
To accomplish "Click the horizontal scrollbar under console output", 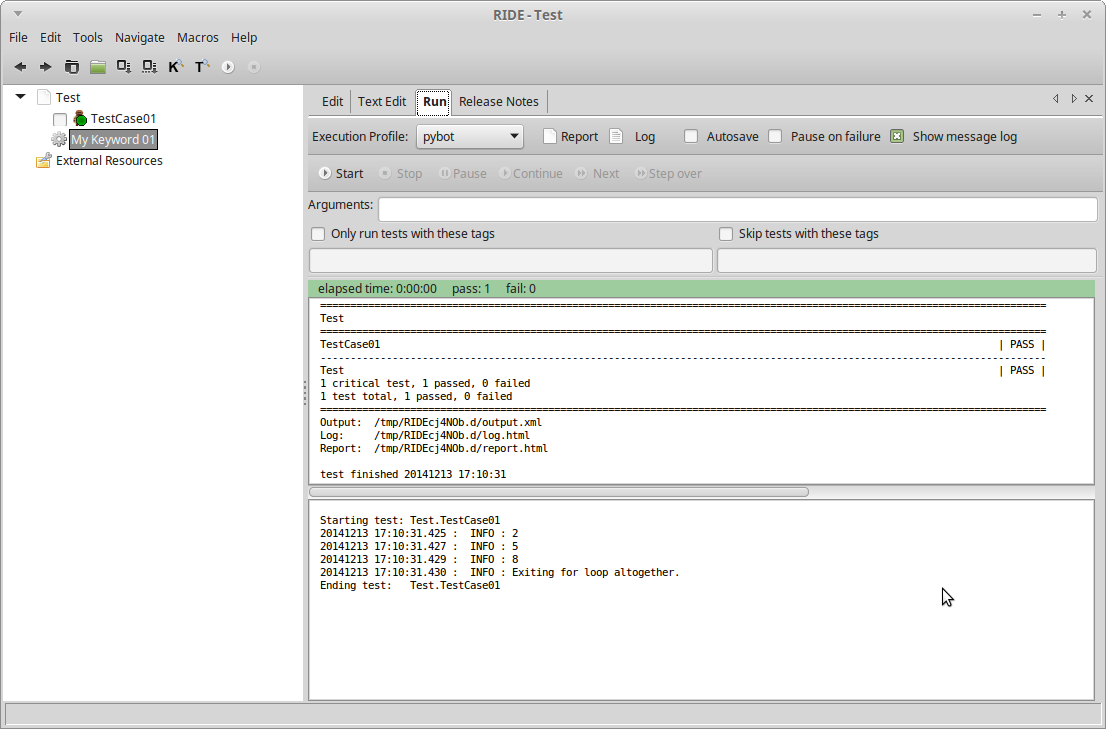I will click(x=558, y=492).
